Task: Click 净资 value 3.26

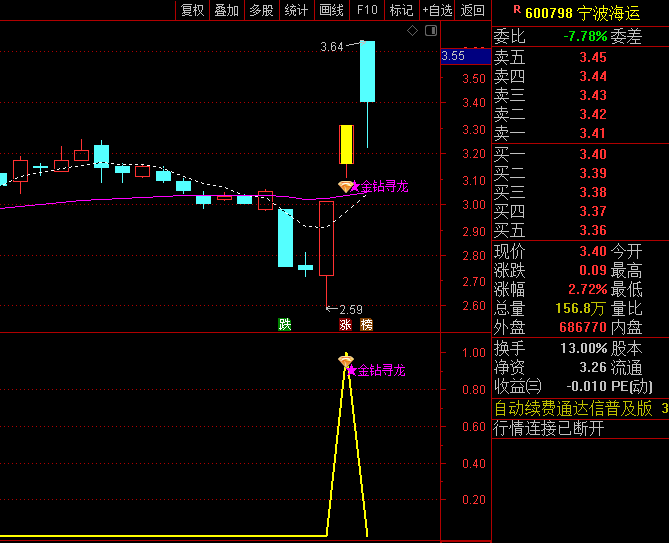Action: [x=593, y=367]
